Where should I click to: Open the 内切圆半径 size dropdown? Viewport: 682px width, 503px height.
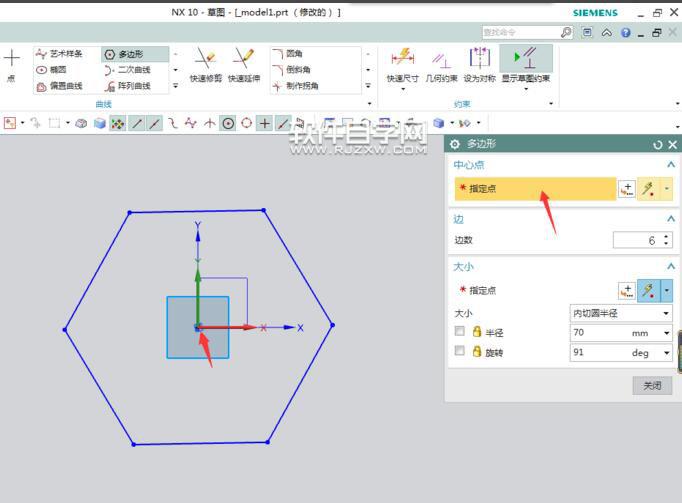621,313
